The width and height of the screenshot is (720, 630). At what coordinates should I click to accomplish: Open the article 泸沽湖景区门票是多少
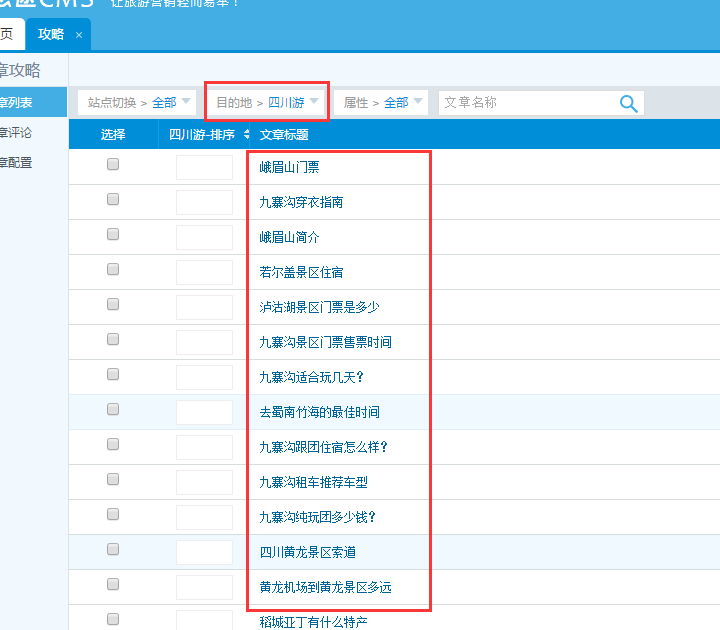(319, 307)
